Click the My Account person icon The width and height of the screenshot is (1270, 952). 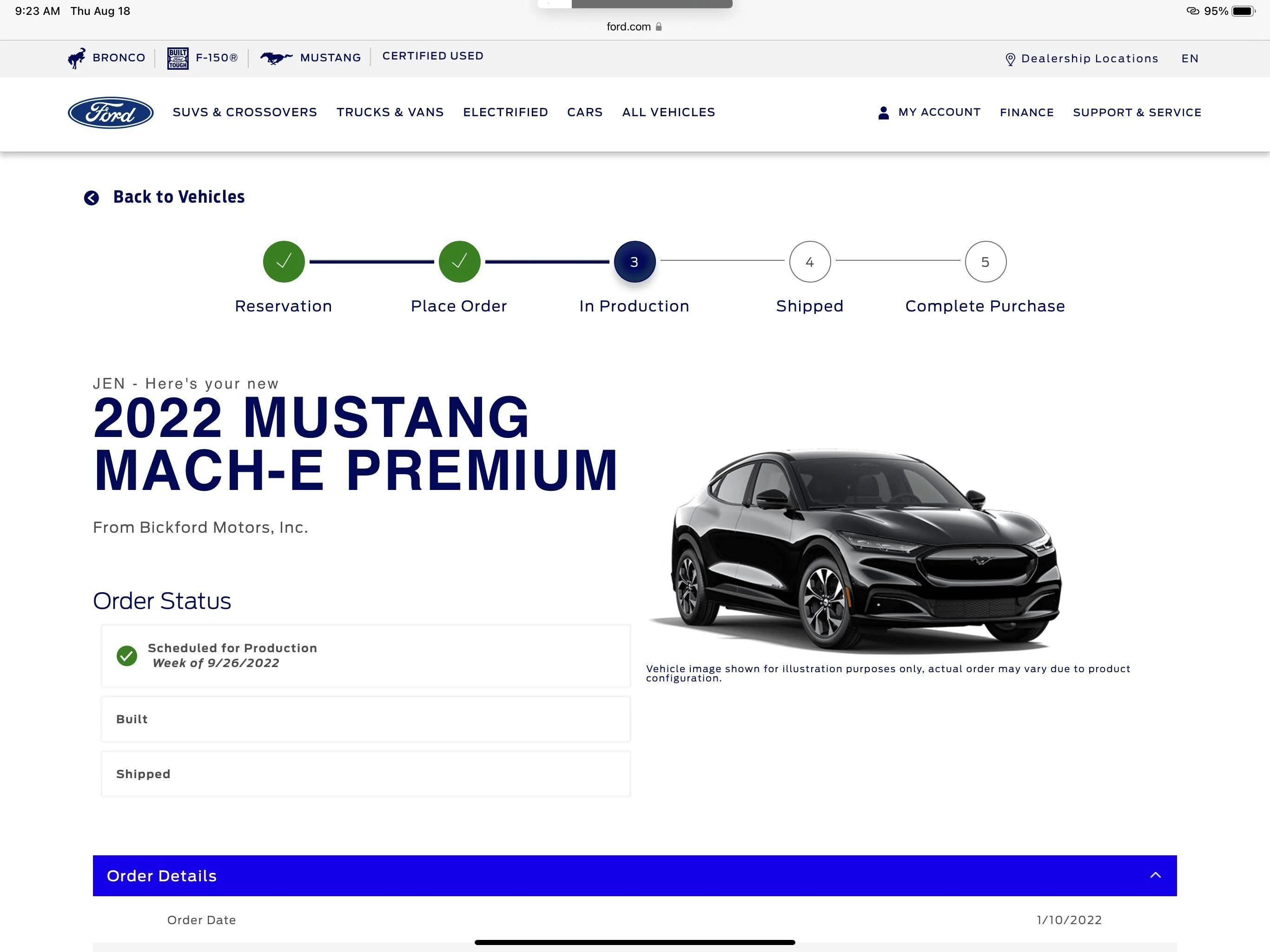click(884, 112)
